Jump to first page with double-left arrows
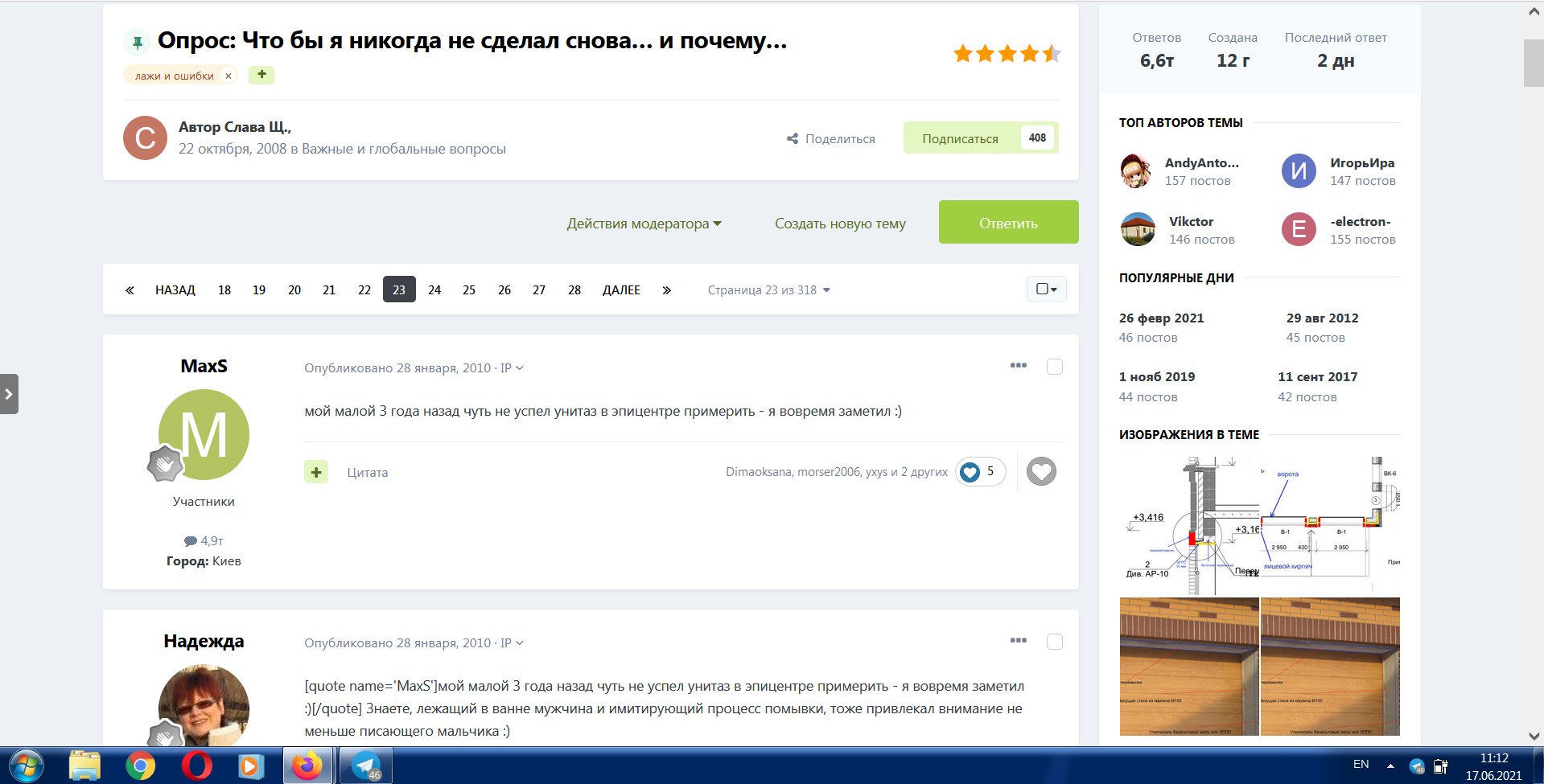This screenshot has height=784, width=1544. 130,290
